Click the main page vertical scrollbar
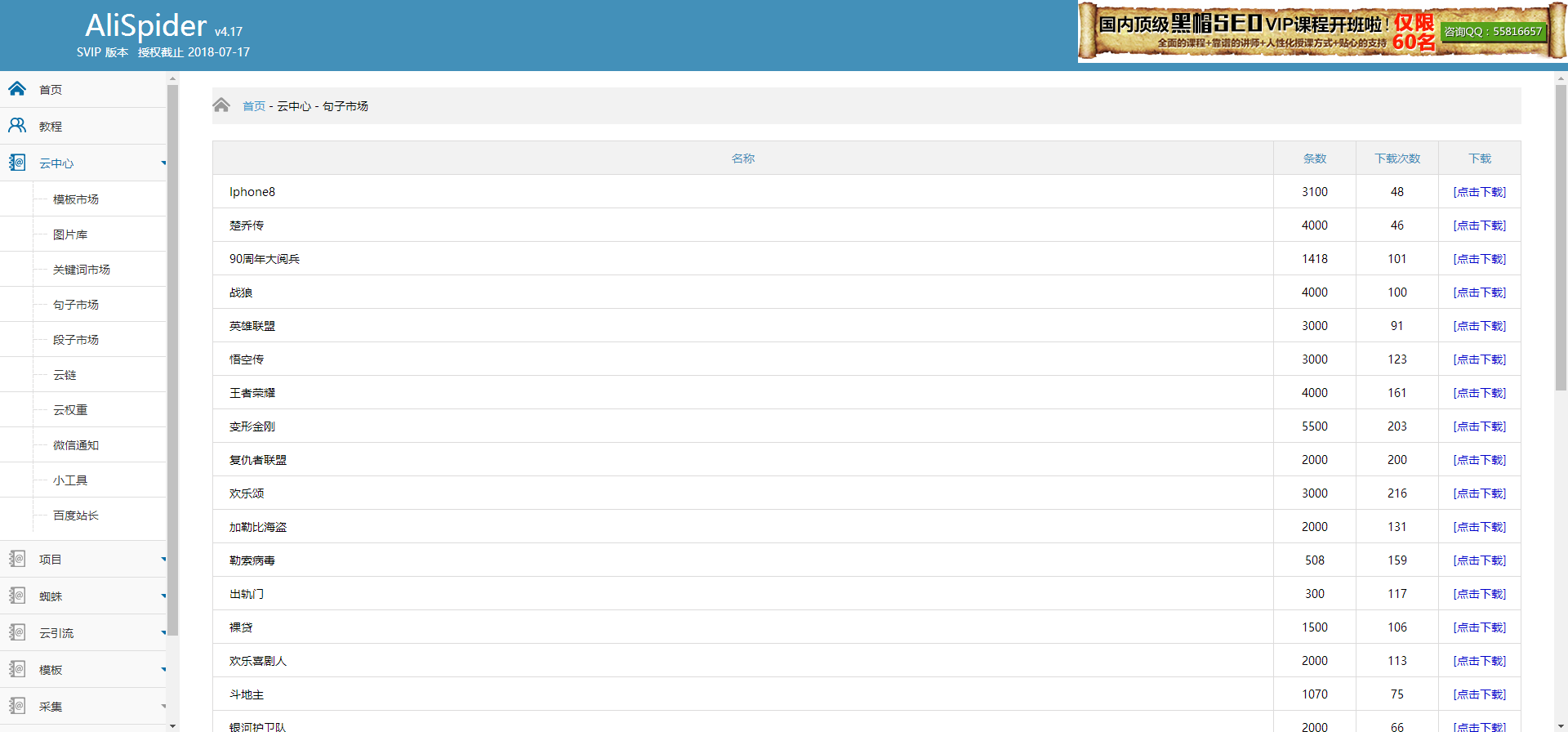1568x732 pixels. [x=1561, y=245]
